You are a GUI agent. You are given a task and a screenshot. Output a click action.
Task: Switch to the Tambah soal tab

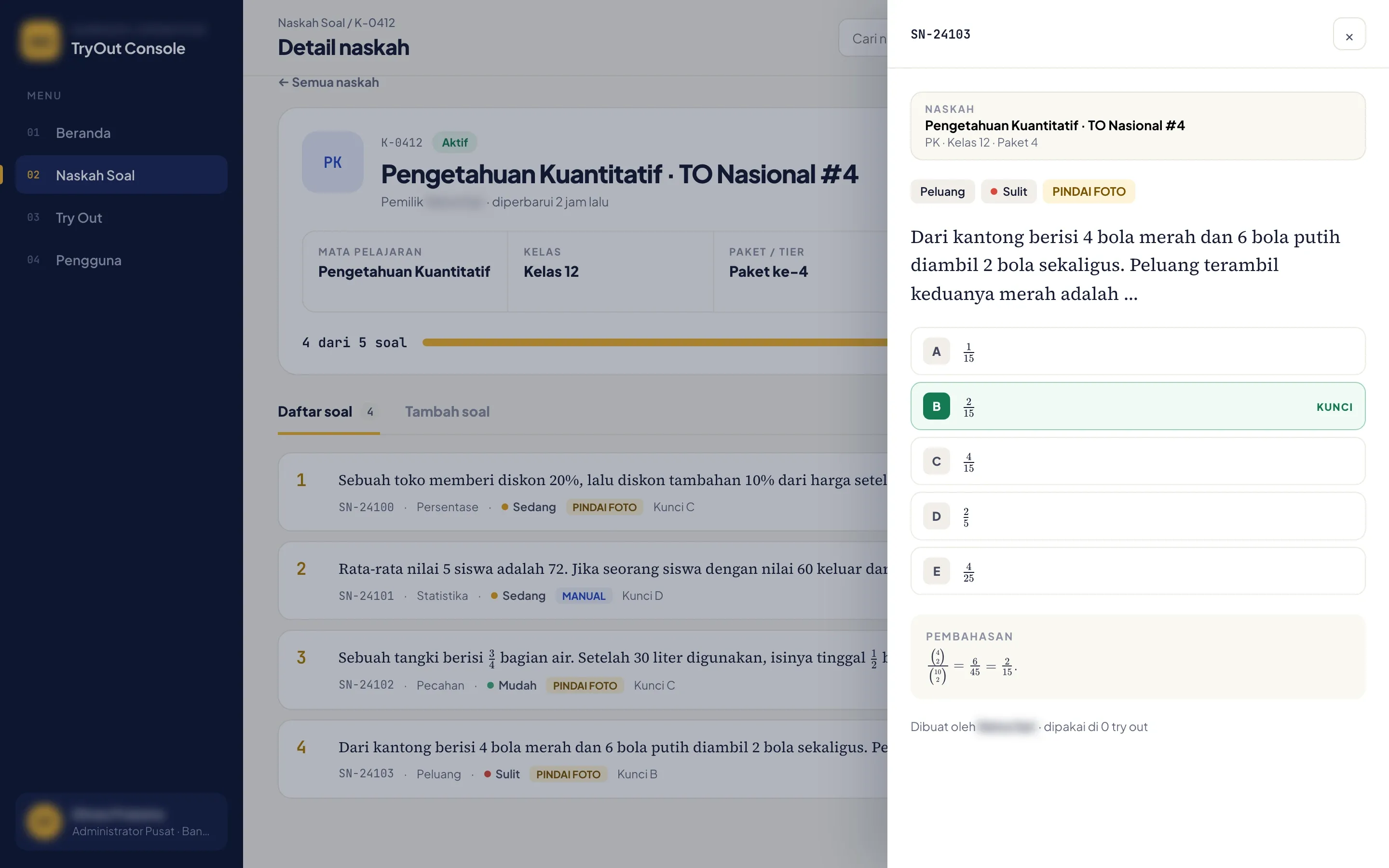(x=447, y=412)
